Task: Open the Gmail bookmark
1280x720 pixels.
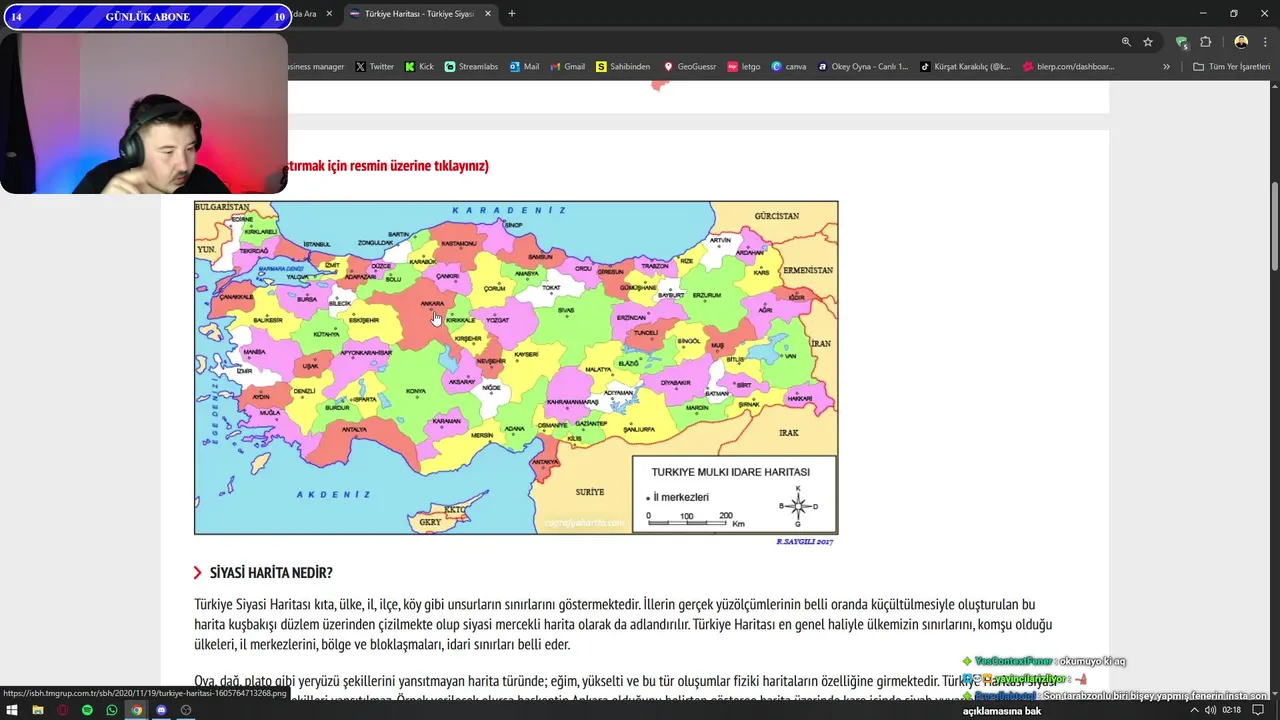Action: click(x=567, y=67)
